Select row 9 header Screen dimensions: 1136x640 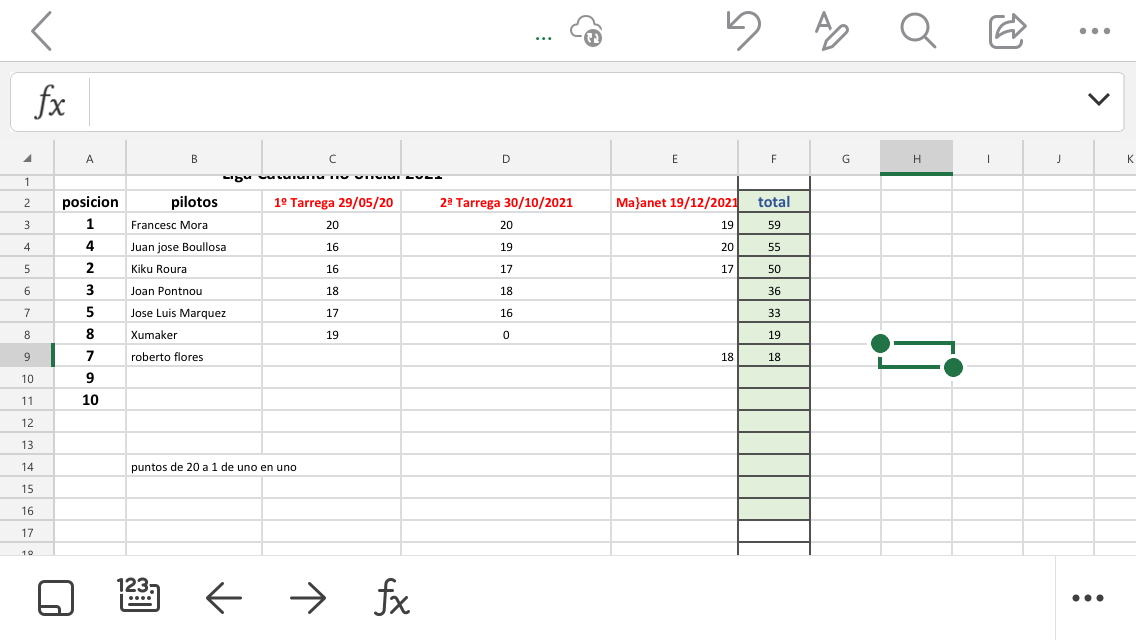click(27, 356)
